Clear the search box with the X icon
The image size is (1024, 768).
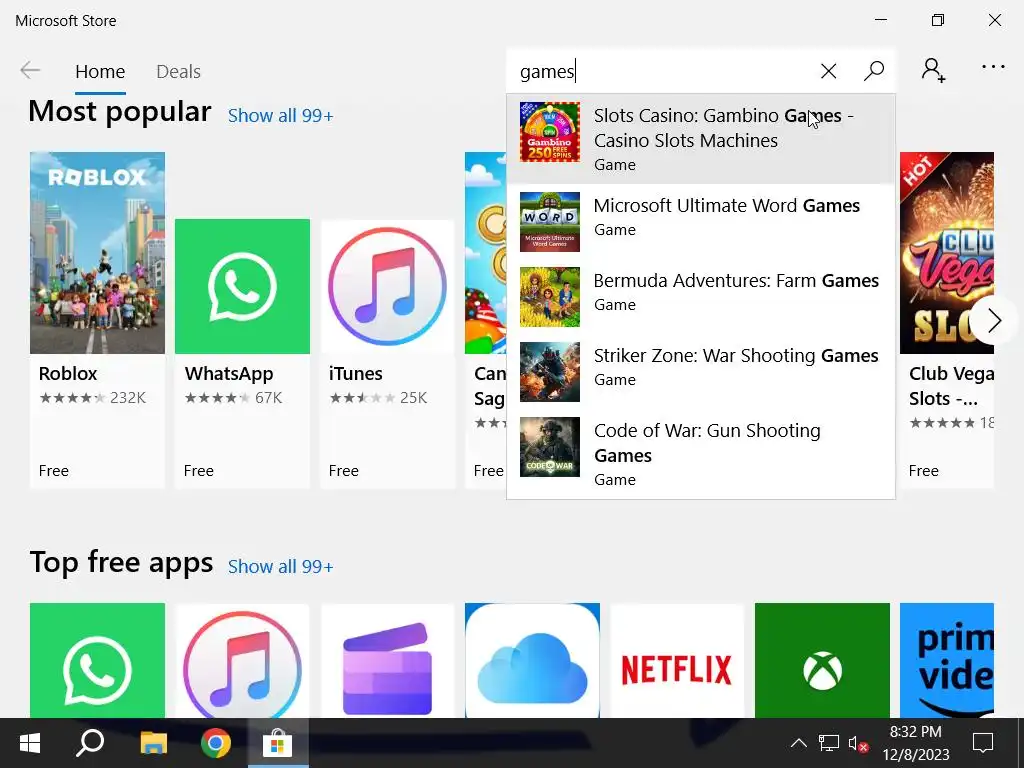(x=828, y=71)
